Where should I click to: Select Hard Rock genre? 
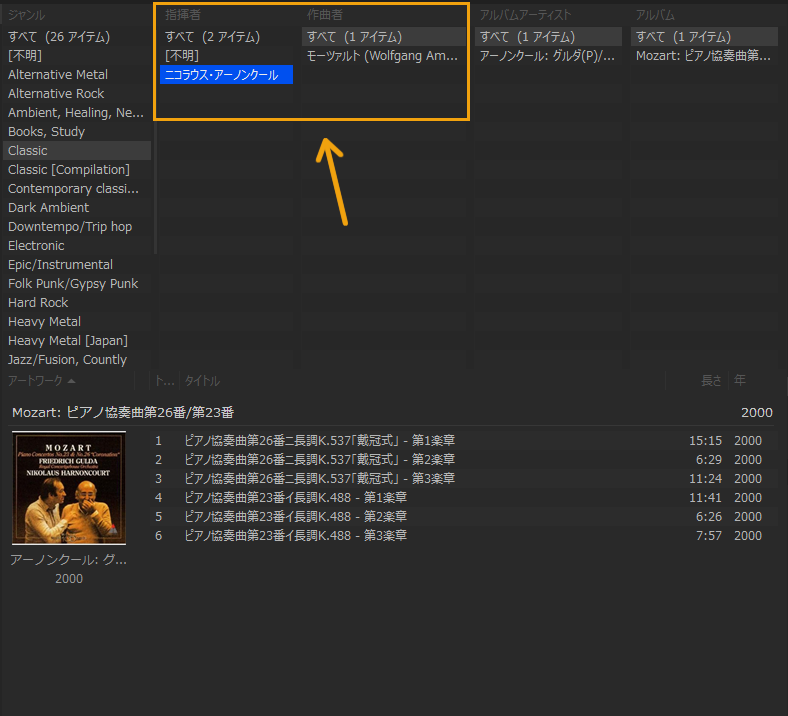click(77, 302)
